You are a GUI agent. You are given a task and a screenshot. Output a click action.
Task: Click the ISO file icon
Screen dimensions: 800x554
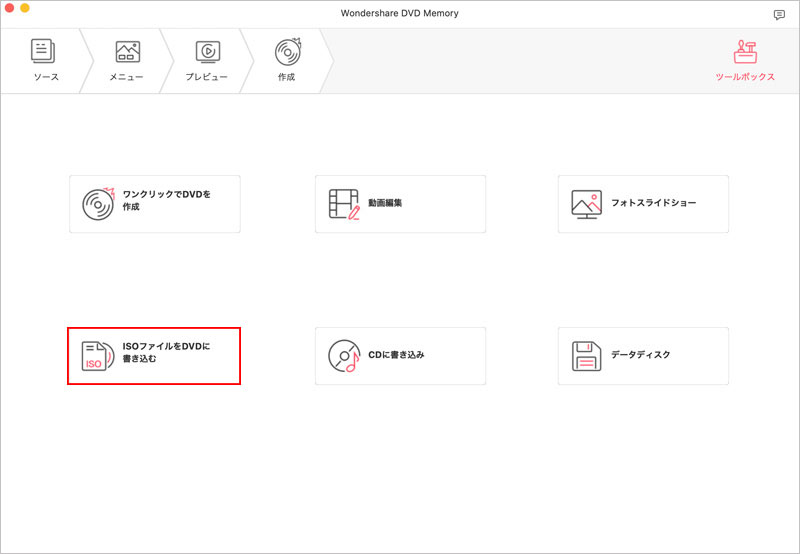click(x=98, y=356)
